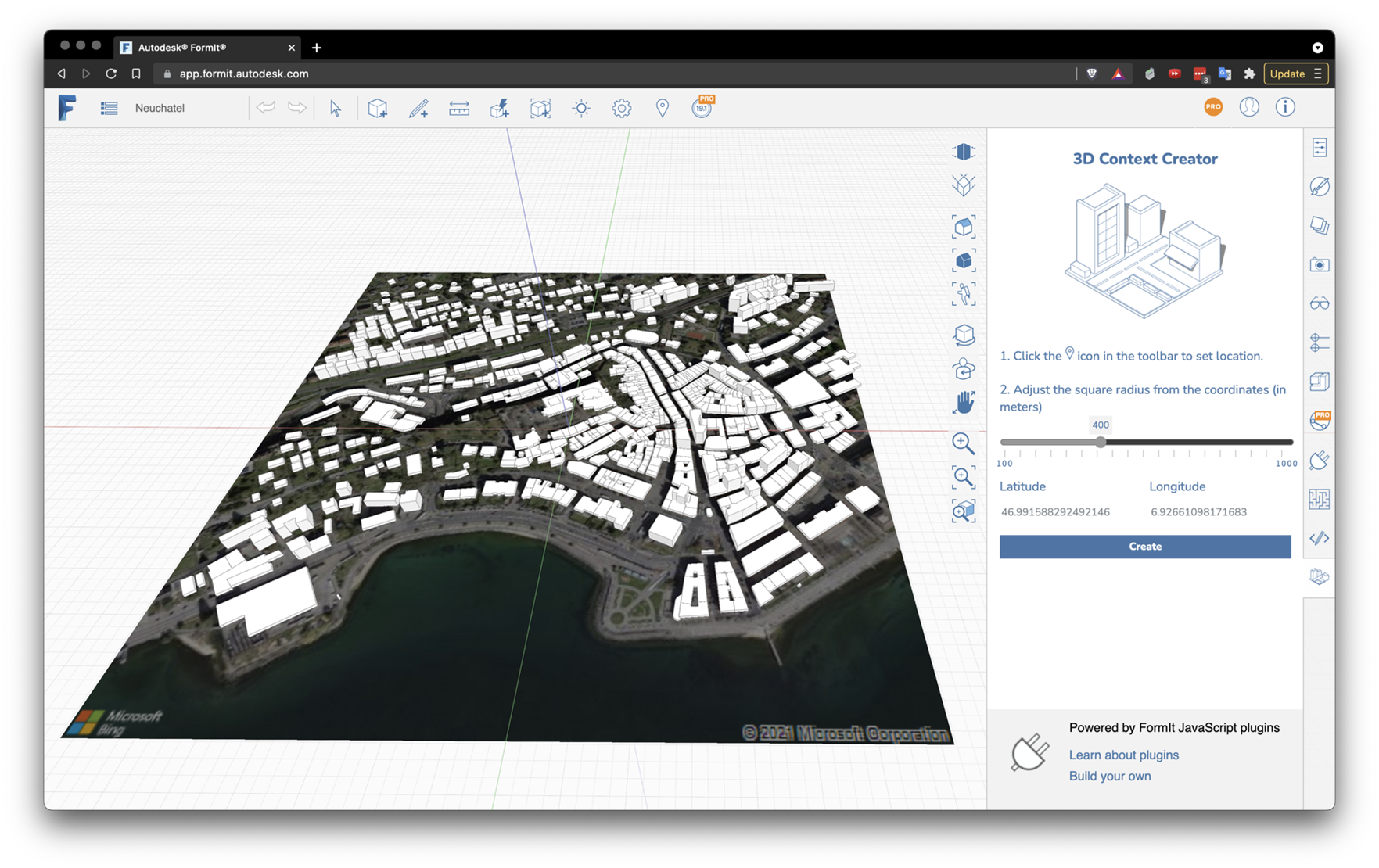Select the Measure tool in toolbar

point(459,108)
